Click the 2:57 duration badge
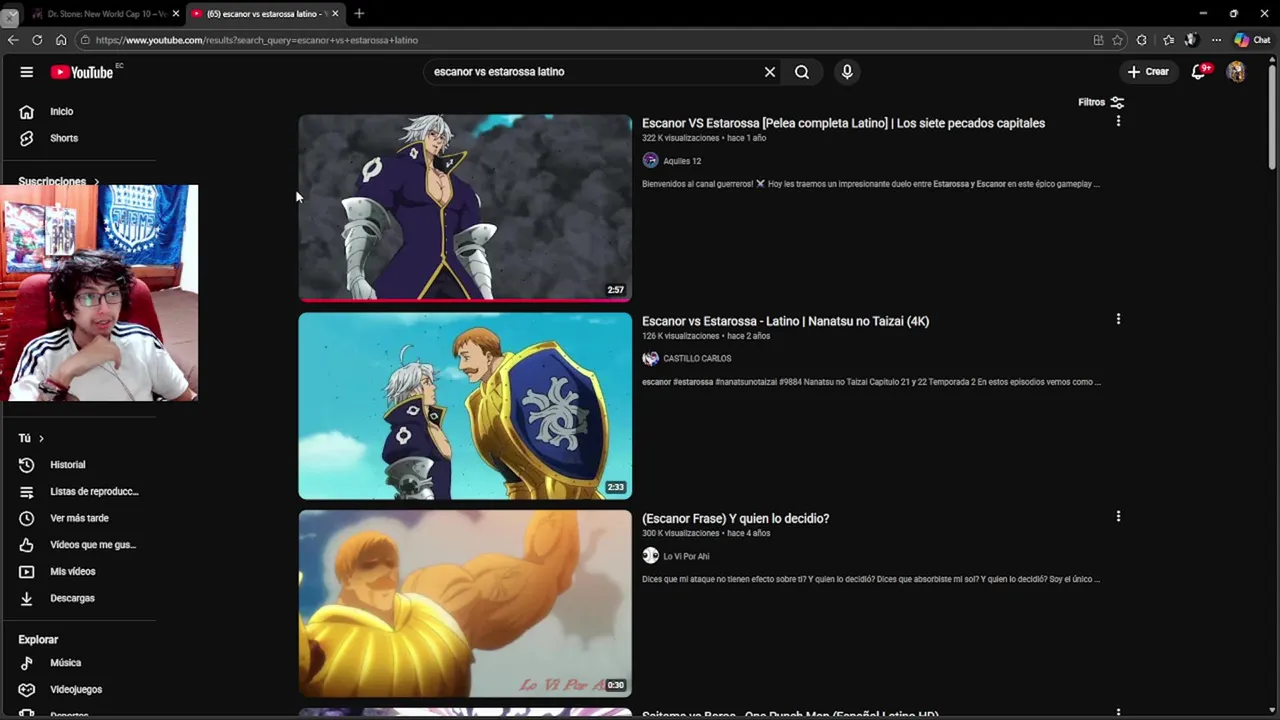The image size is (1280, 720). (x=615, y=290)
